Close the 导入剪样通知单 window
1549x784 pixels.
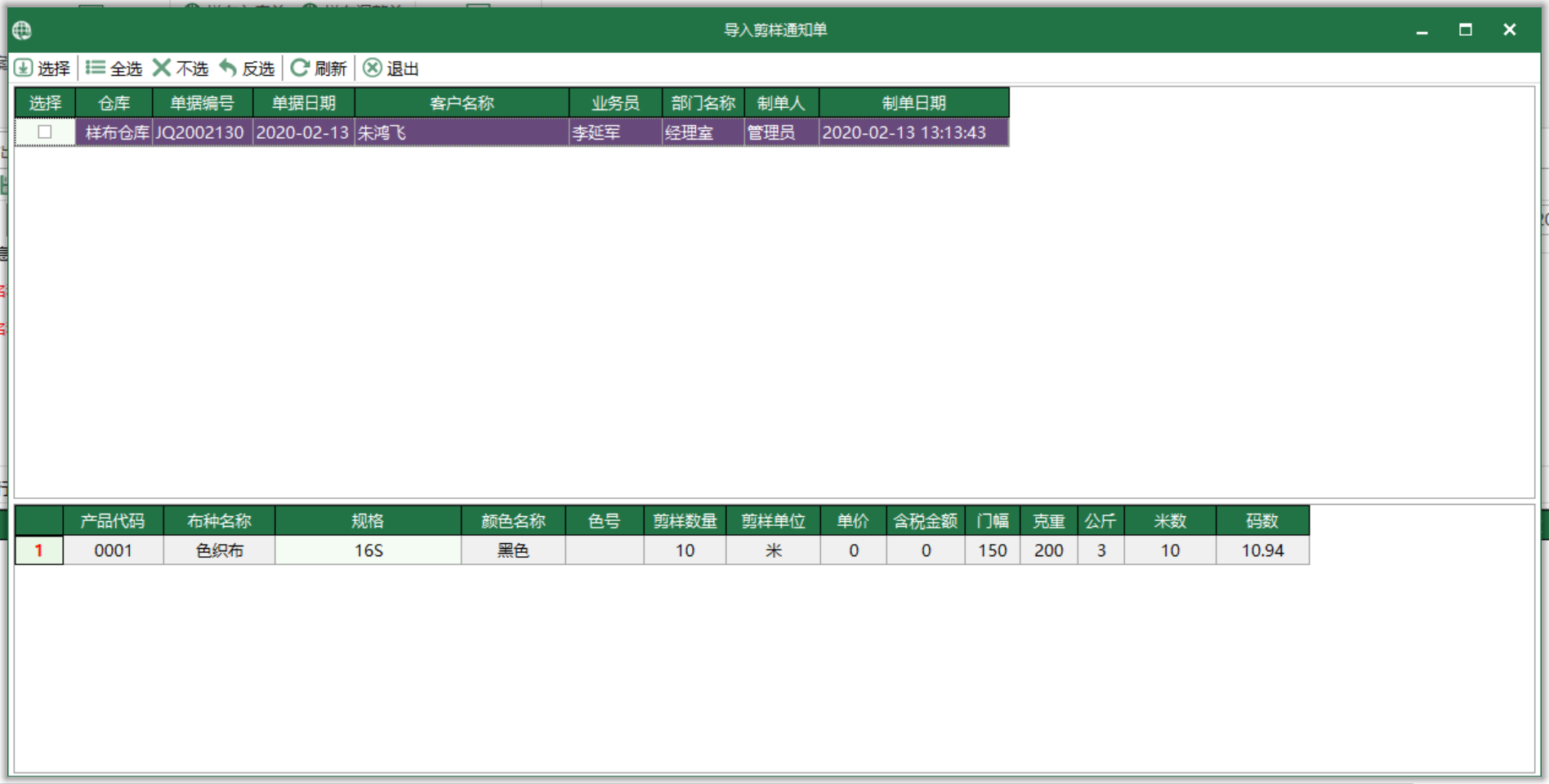[1510, 30]
